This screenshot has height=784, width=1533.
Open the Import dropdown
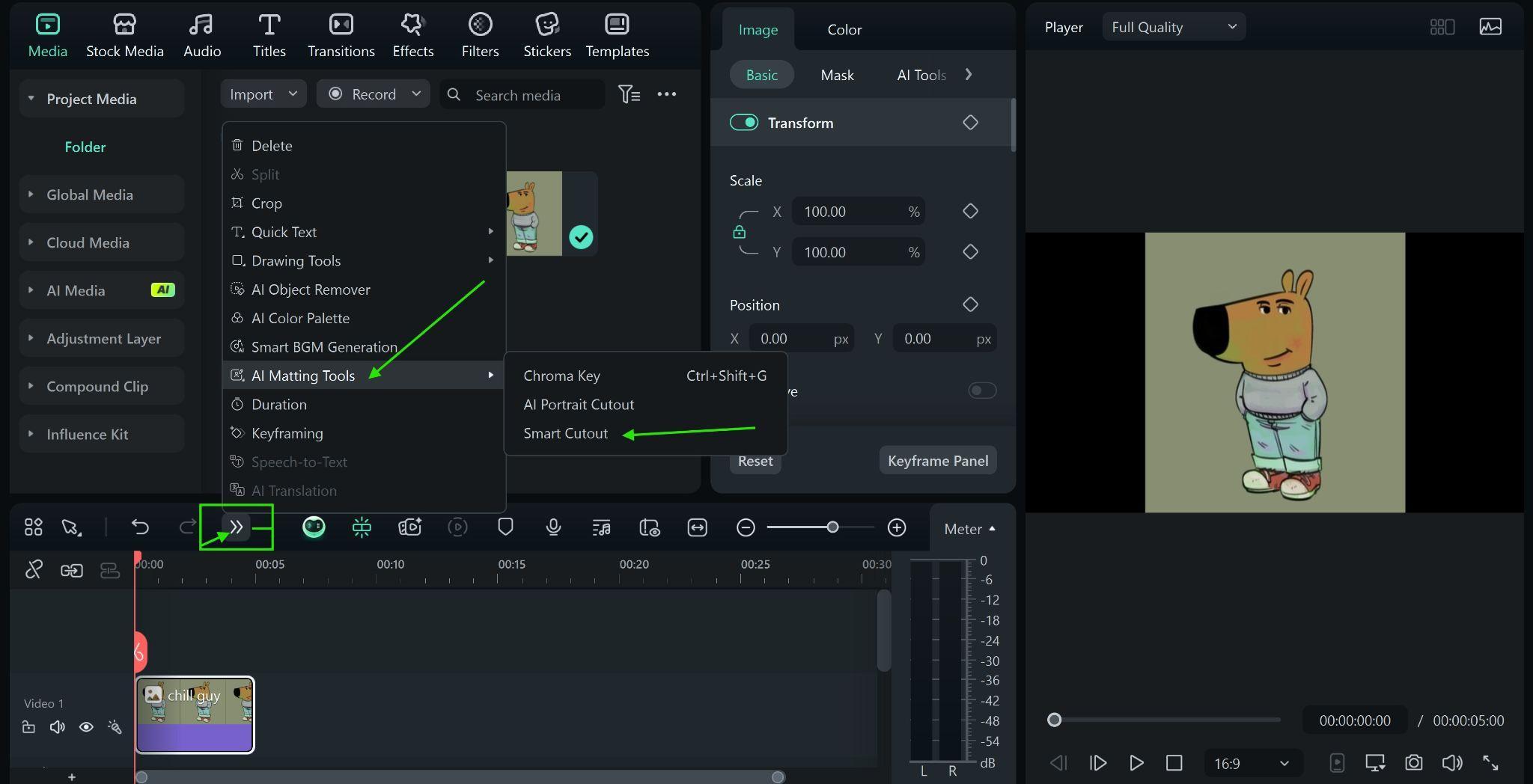[x=263, y=94]
